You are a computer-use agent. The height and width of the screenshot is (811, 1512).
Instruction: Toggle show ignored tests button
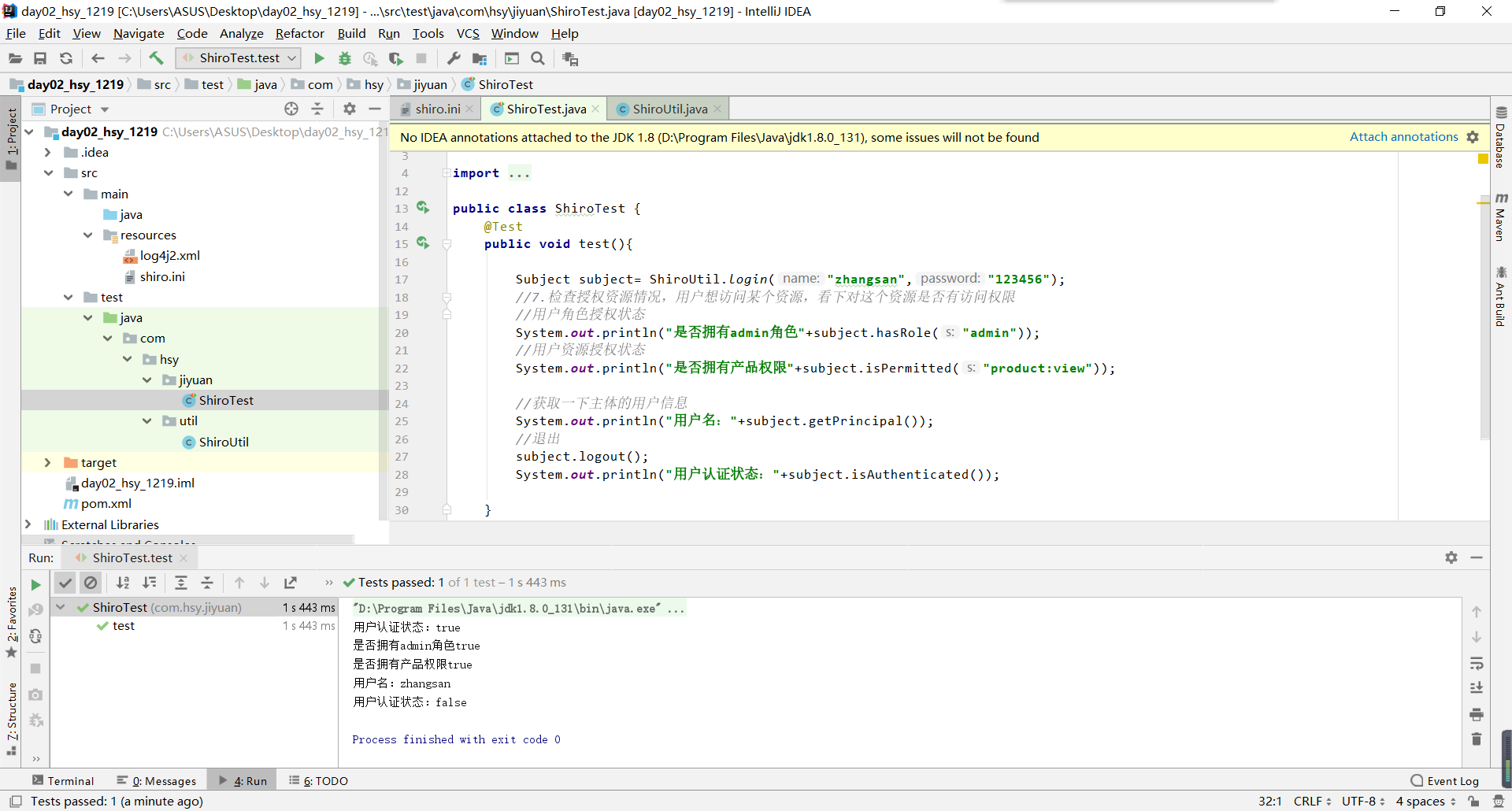(91, 583)
